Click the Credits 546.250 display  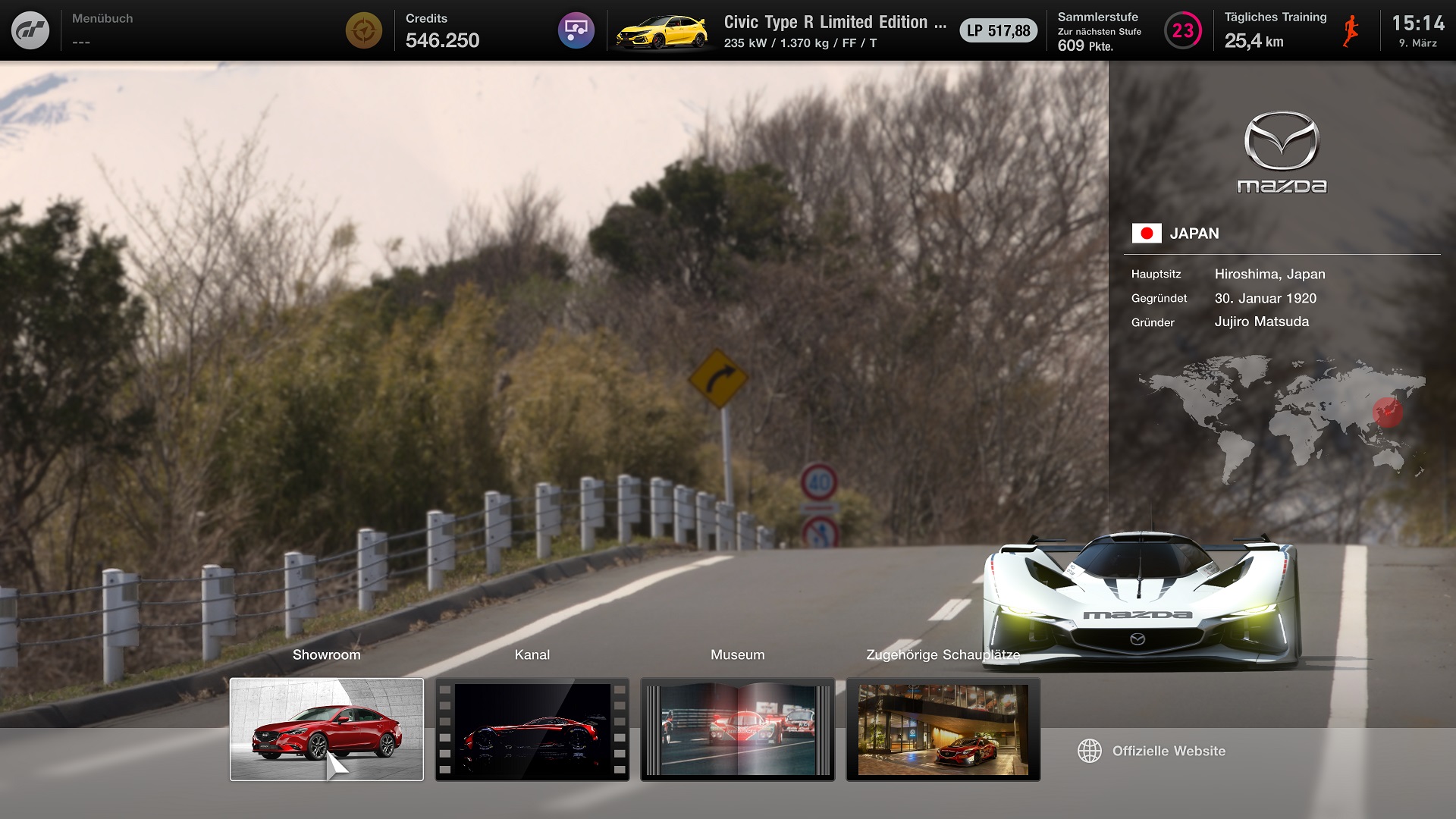pyautogui.click(x=442, y=31)
